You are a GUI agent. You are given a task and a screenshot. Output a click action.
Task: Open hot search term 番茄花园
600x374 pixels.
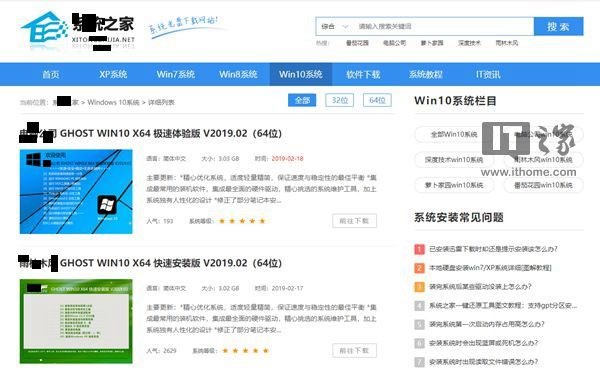357,43
